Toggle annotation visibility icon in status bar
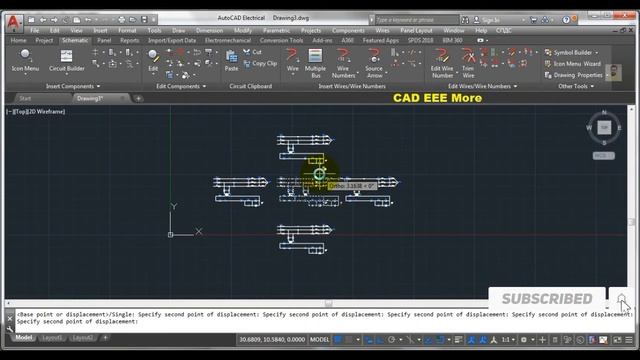The height and width of the screenshot is (360, 640). [471, 340]
